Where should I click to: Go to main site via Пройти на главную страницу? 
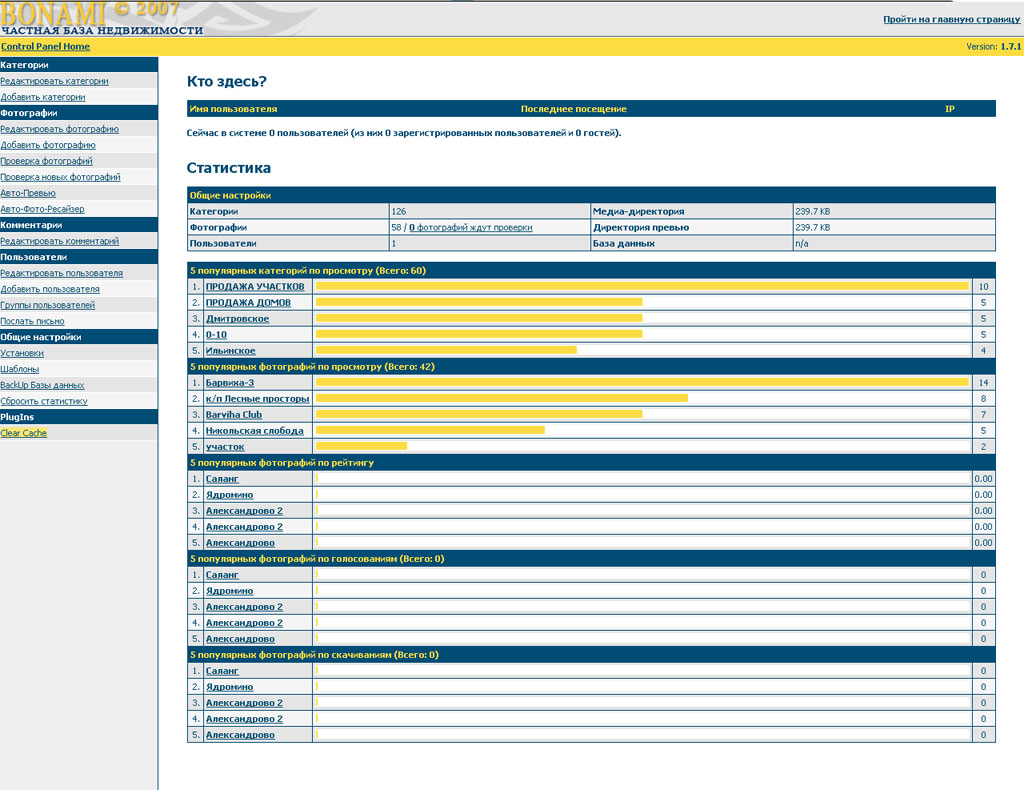tap(951, 19)
